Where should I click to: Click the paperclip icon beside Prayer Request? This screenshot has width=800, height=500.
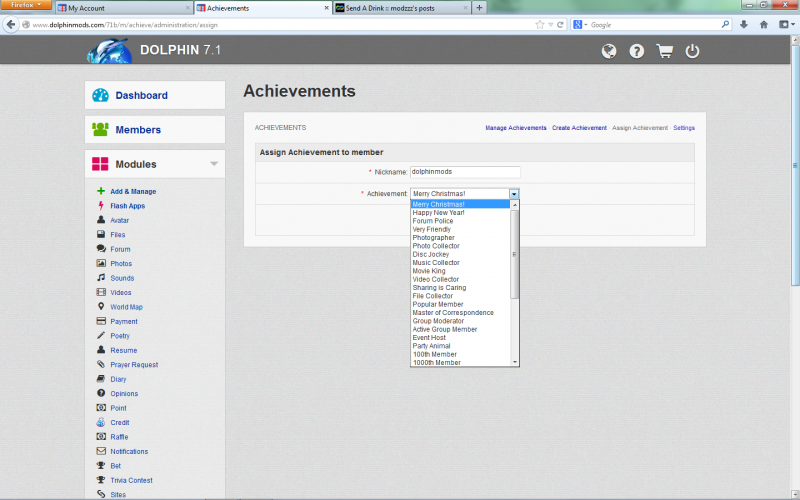pos(101,364)
